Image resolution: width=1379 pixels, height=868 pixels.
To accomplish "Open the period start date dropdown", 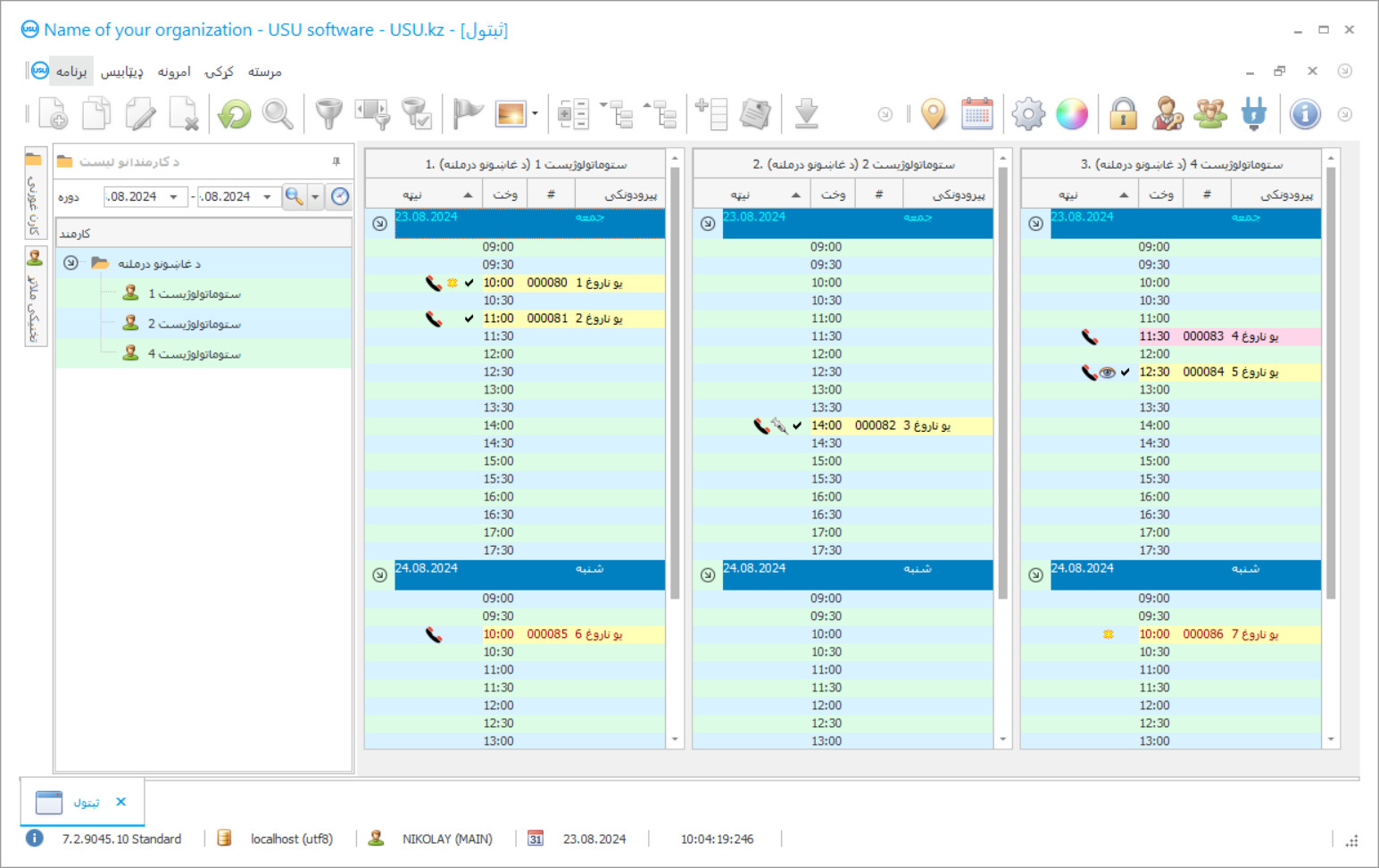I will coord(173,197).
